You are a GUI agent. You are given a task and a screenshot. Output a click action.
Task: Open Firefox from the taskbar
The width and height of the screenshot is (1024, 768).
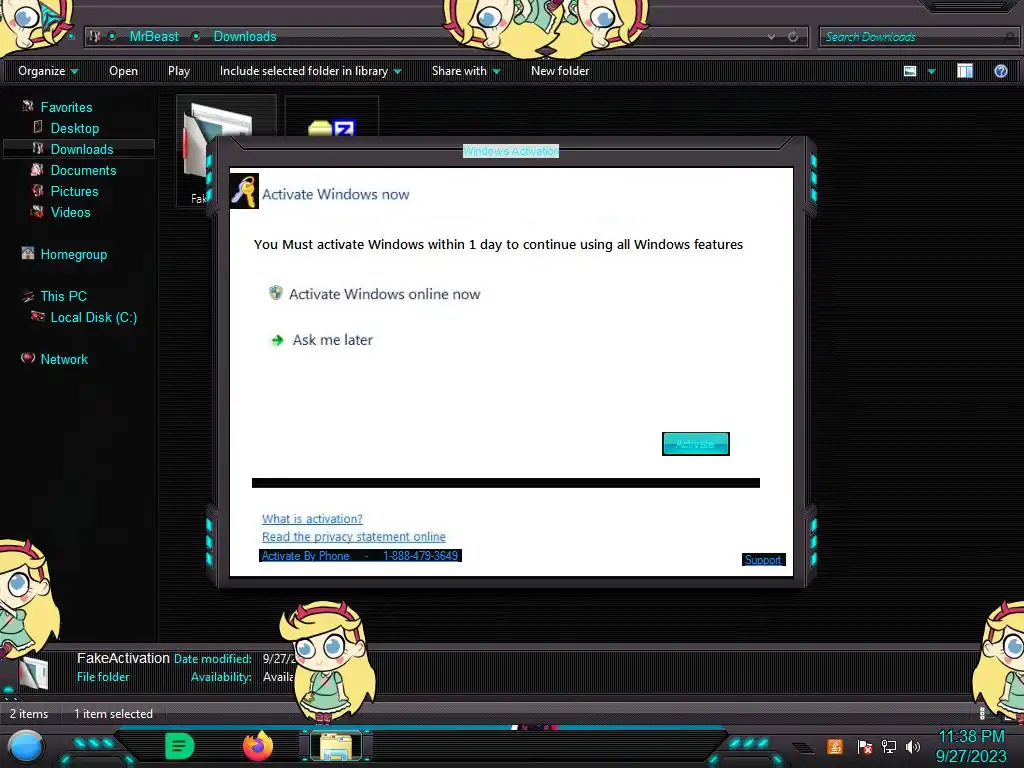pyautogui.click(x=258, y=746)
